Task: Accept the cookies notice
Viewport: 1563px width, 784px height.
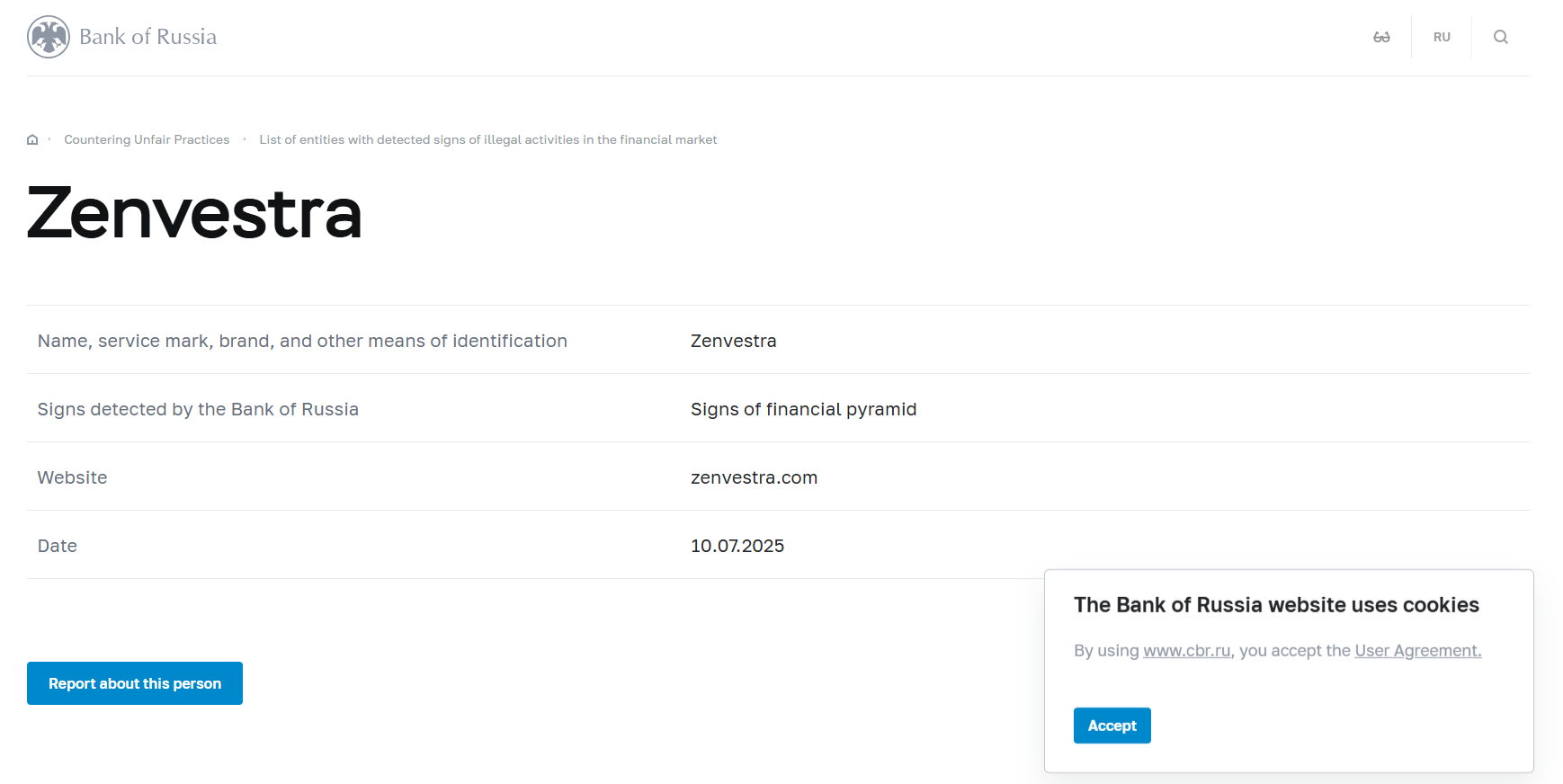Action: click(x=1112, y=726)
